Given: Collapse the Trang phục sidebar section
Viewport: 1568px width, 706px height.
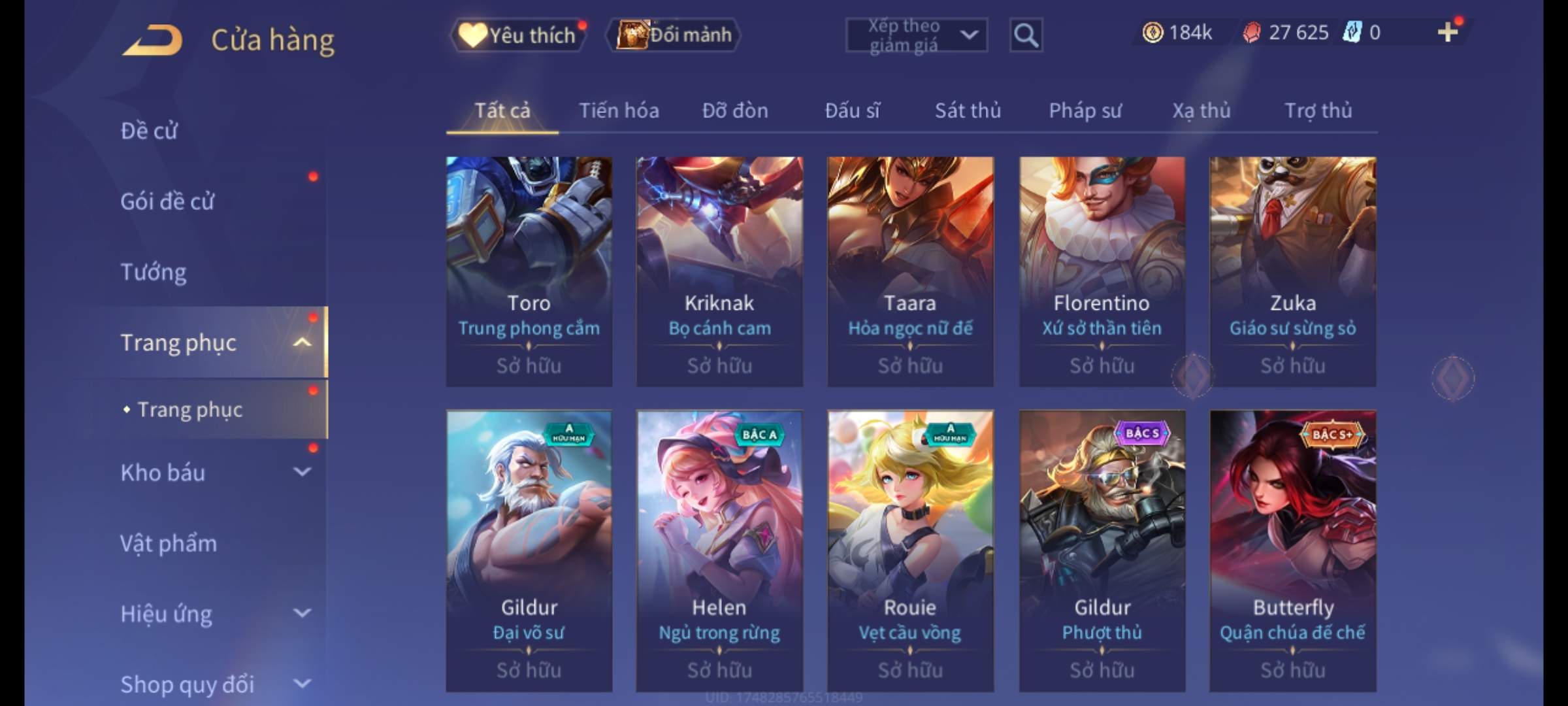Looking at the screenshot, I should pyautogui.click(x=302, y=343).
